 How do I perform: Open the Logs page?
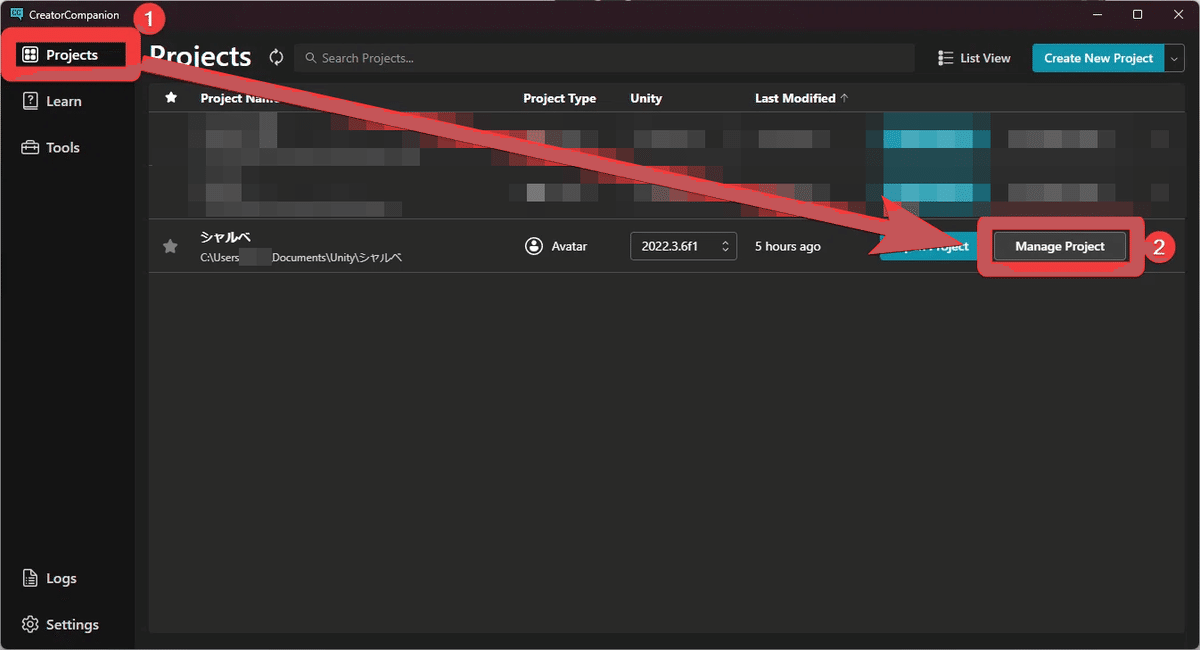click(49, 578)
